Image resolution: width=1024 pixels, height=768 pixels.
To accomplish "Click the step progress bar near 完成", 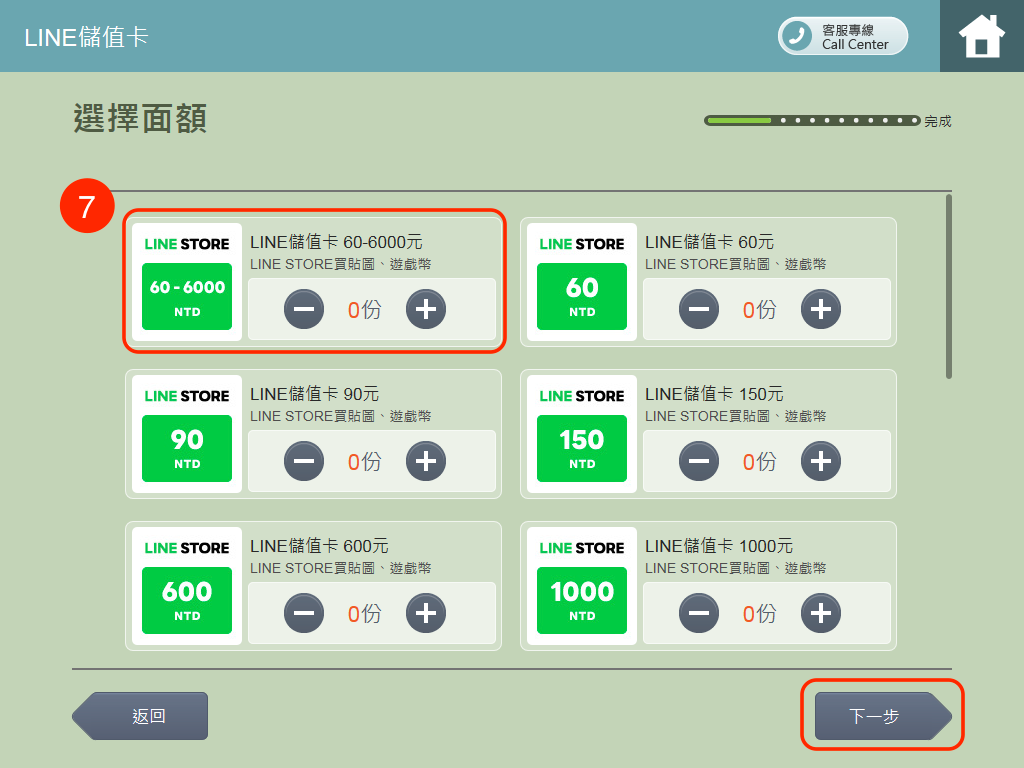I will coord(812,120).
